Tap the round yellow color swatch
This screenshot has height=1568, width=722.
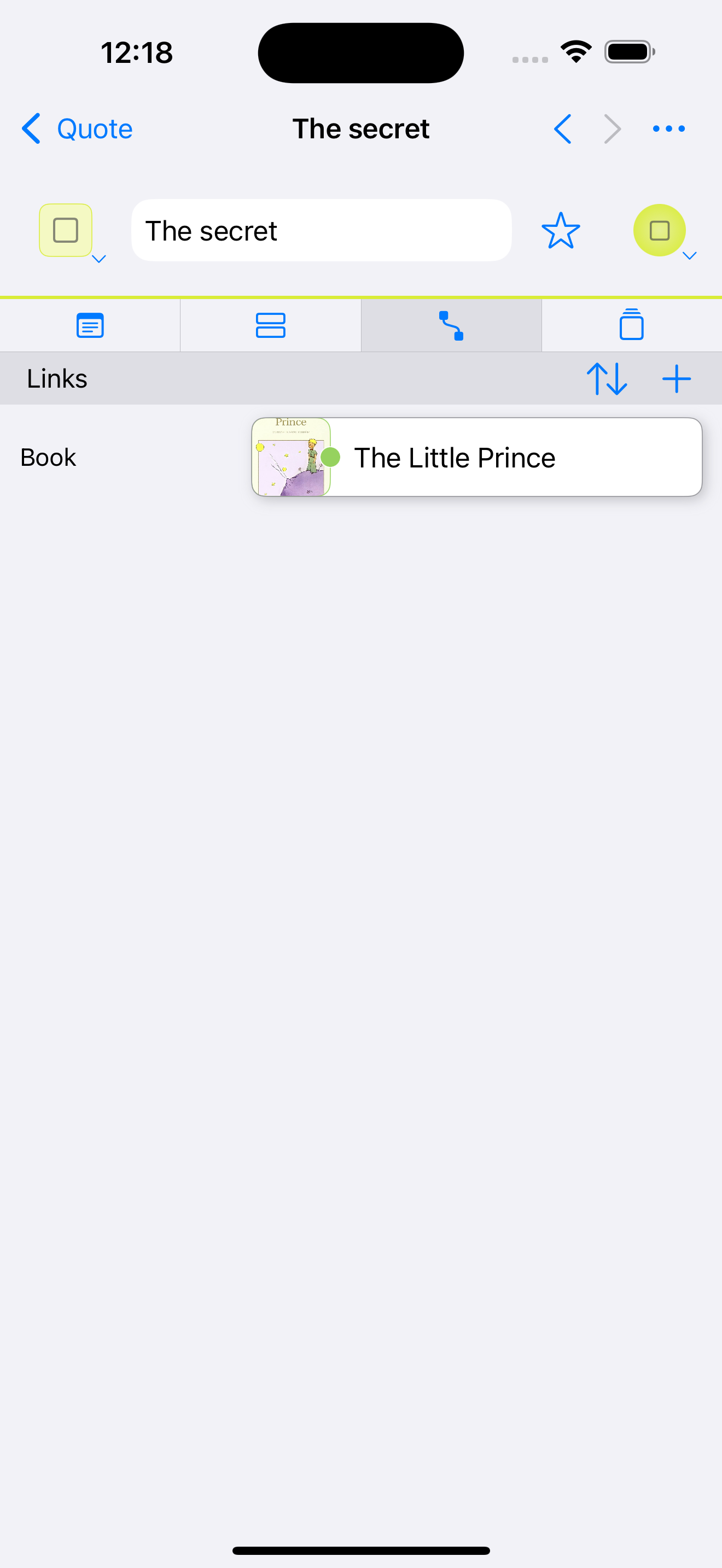pos(659,230)
